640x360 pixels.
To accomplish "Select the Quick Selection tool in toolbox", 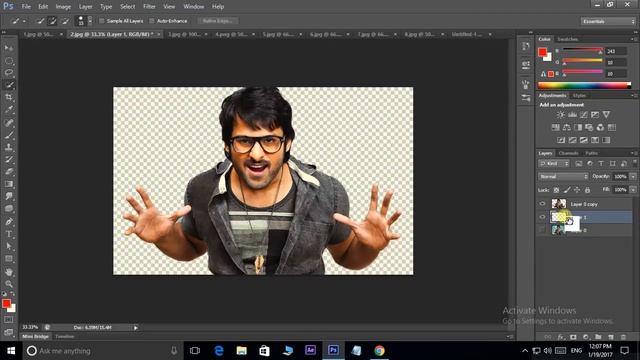I will (x=9, y=85).
